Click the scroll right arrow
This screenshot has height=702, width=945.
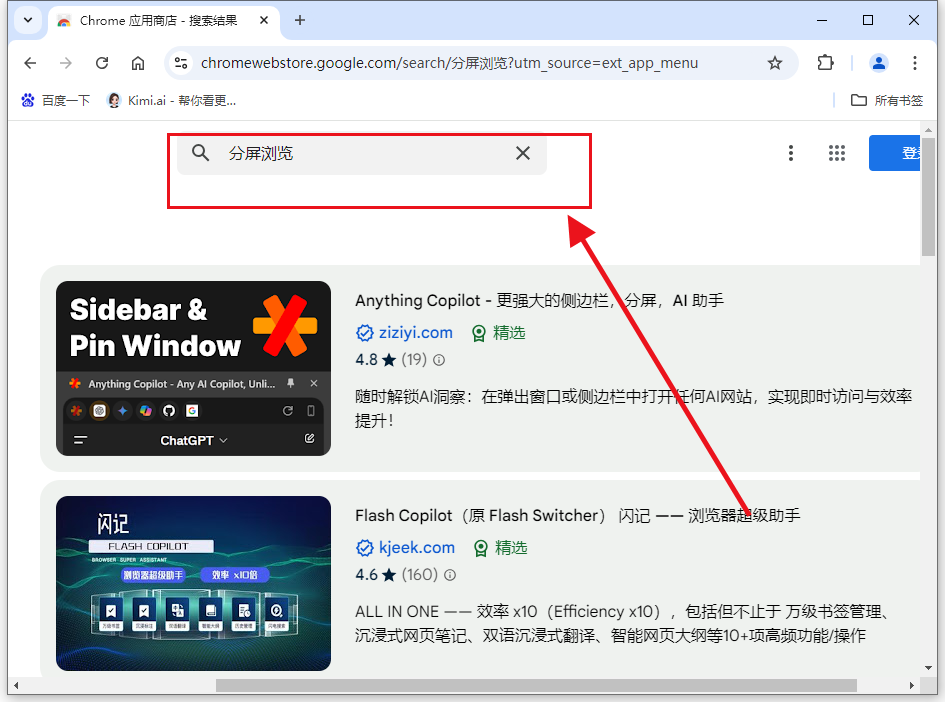912,686
